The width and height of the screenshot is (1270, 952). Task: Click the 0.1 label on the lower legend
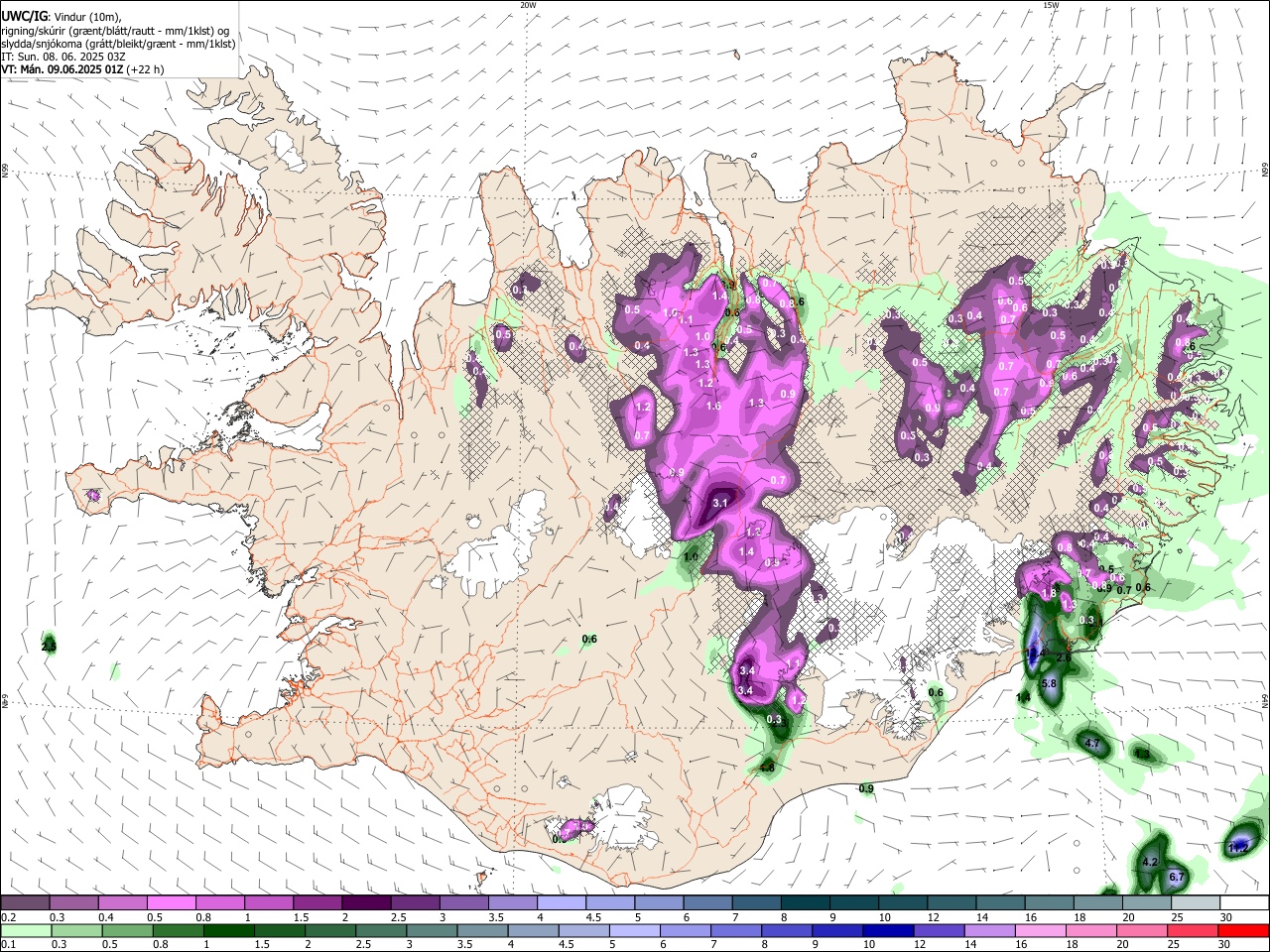click(x=9, y=944)
